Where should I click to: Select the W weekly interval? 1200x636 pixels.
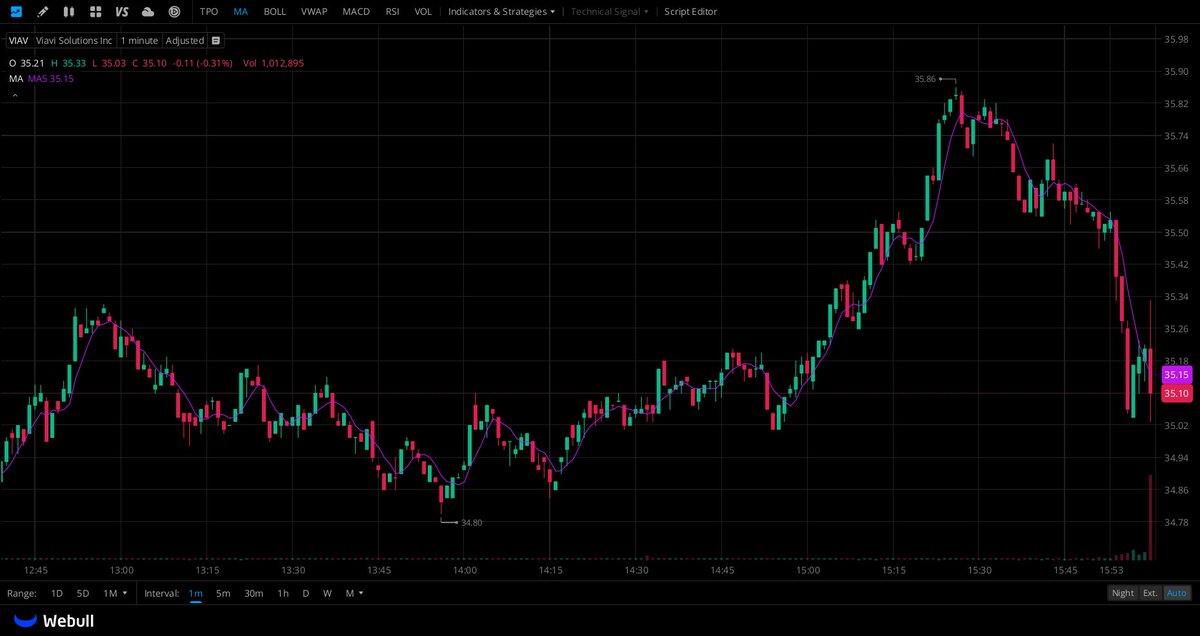click(x=327, y=593)
